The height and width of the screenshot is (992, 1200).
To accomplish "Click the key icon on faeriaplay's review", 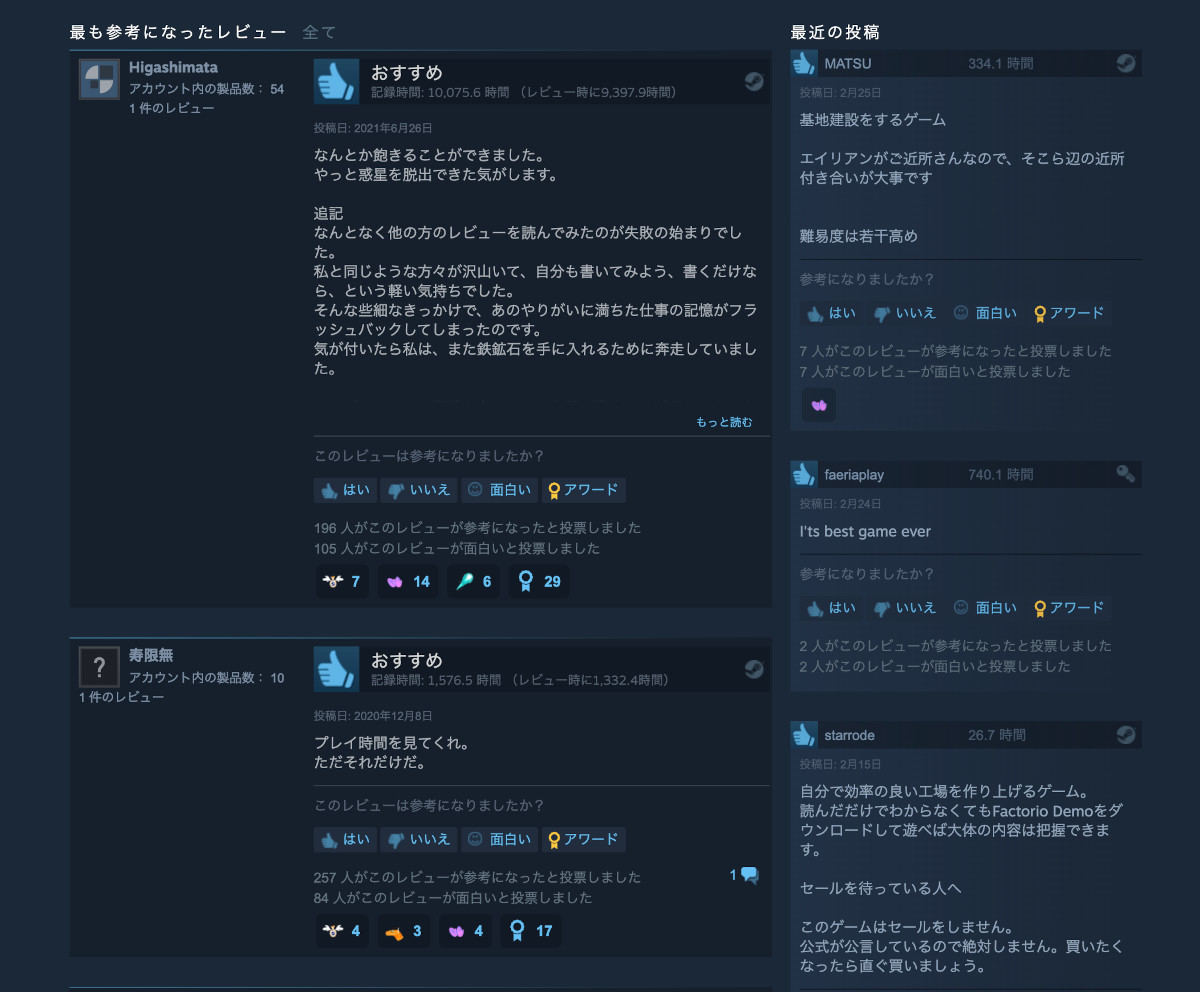I will [x=1126, y=474].
